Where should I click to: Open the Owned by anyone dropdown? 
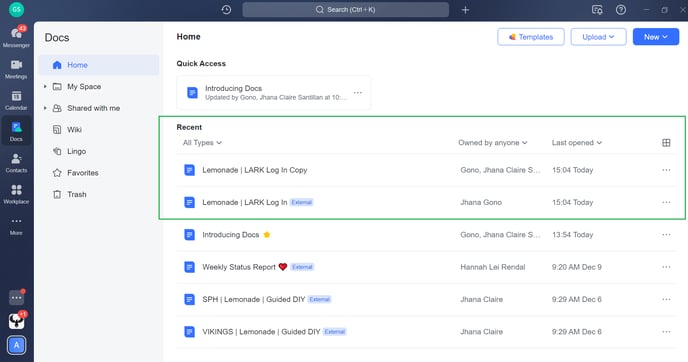click(493, 143)
